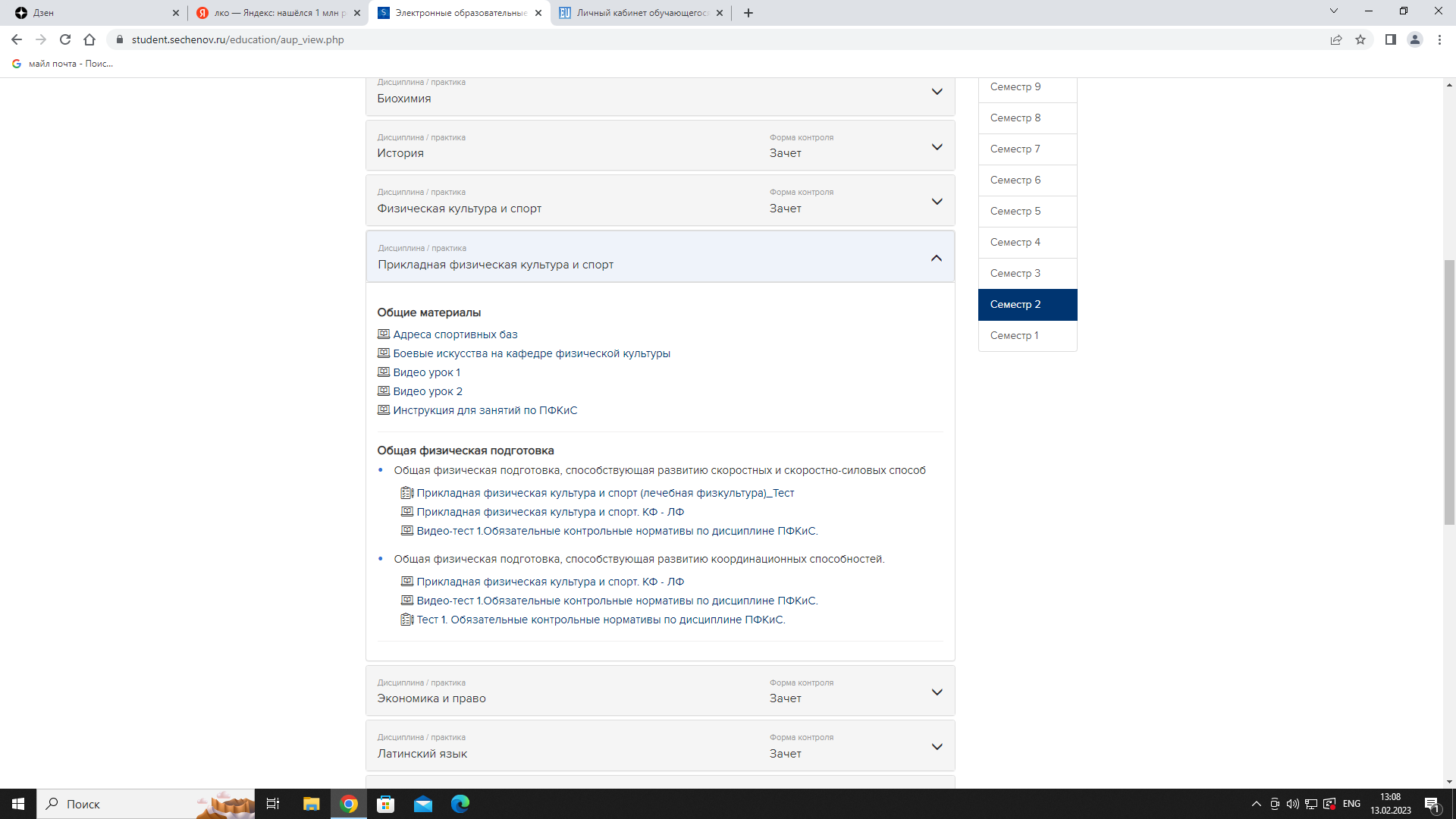The image size is (1456, 819).
Task: Open a new browser tab
Action: pyautogui.click(x=748, y=13)
